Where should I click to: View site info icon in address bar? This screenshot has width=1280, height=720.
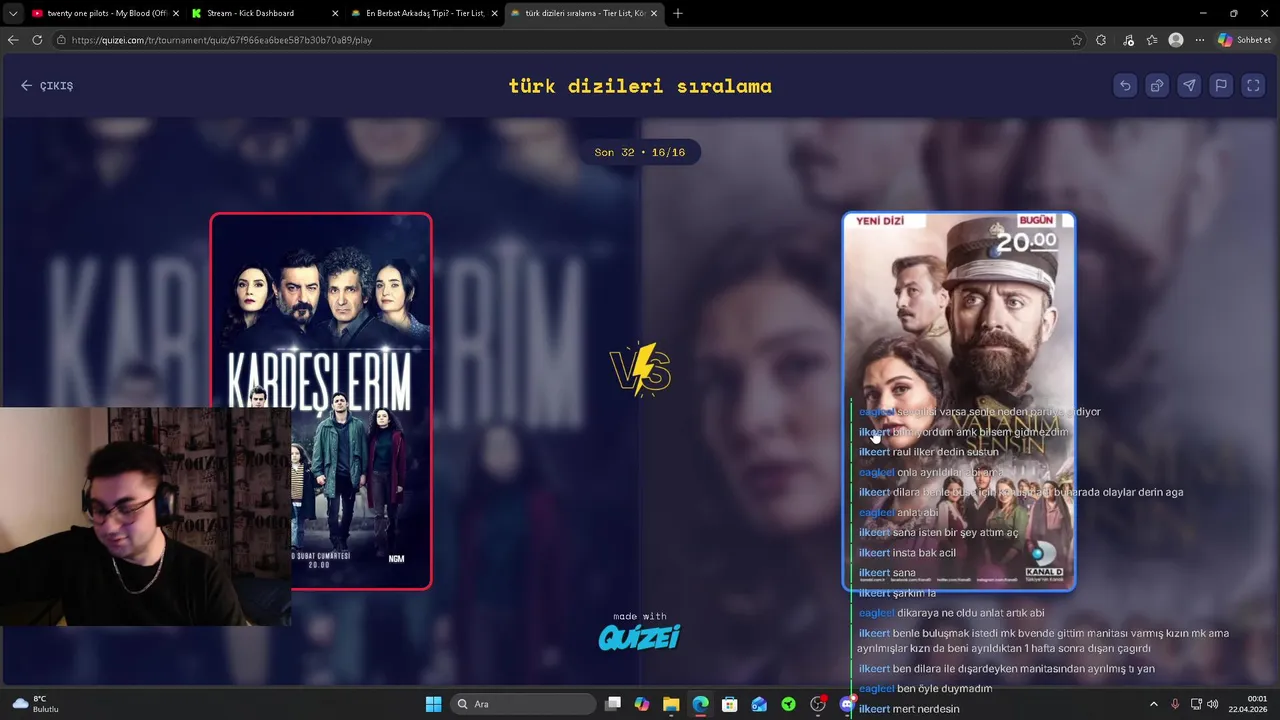(x=61, y=40)
